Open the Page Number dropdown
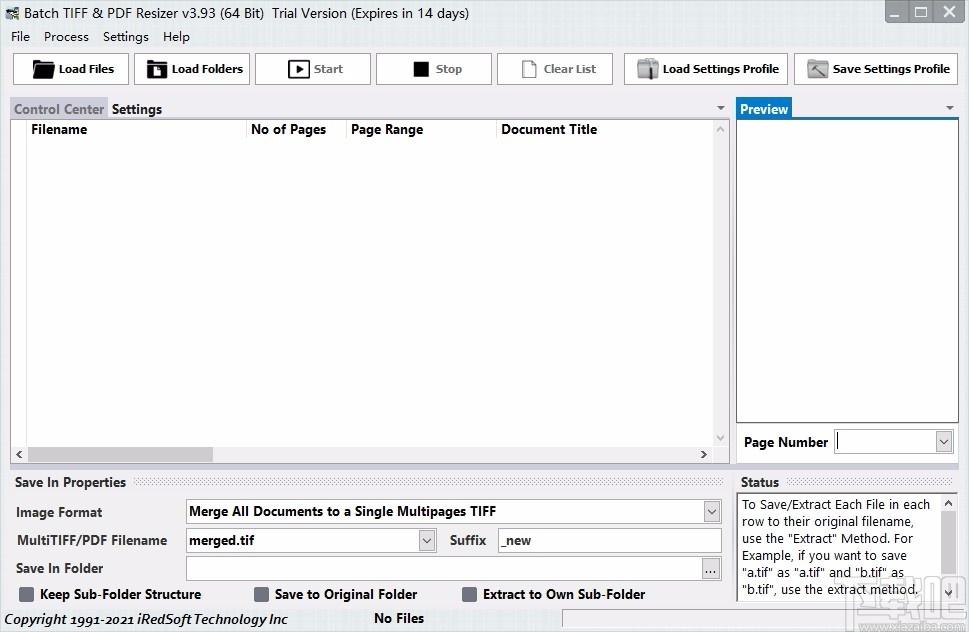 (x=944, y=442)
